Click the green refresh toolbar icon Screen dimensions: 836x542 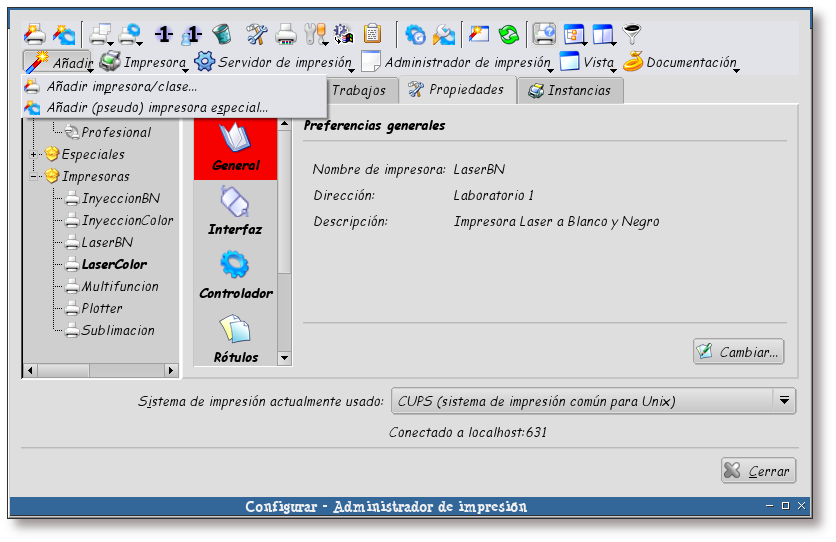[x=509, y=34]
